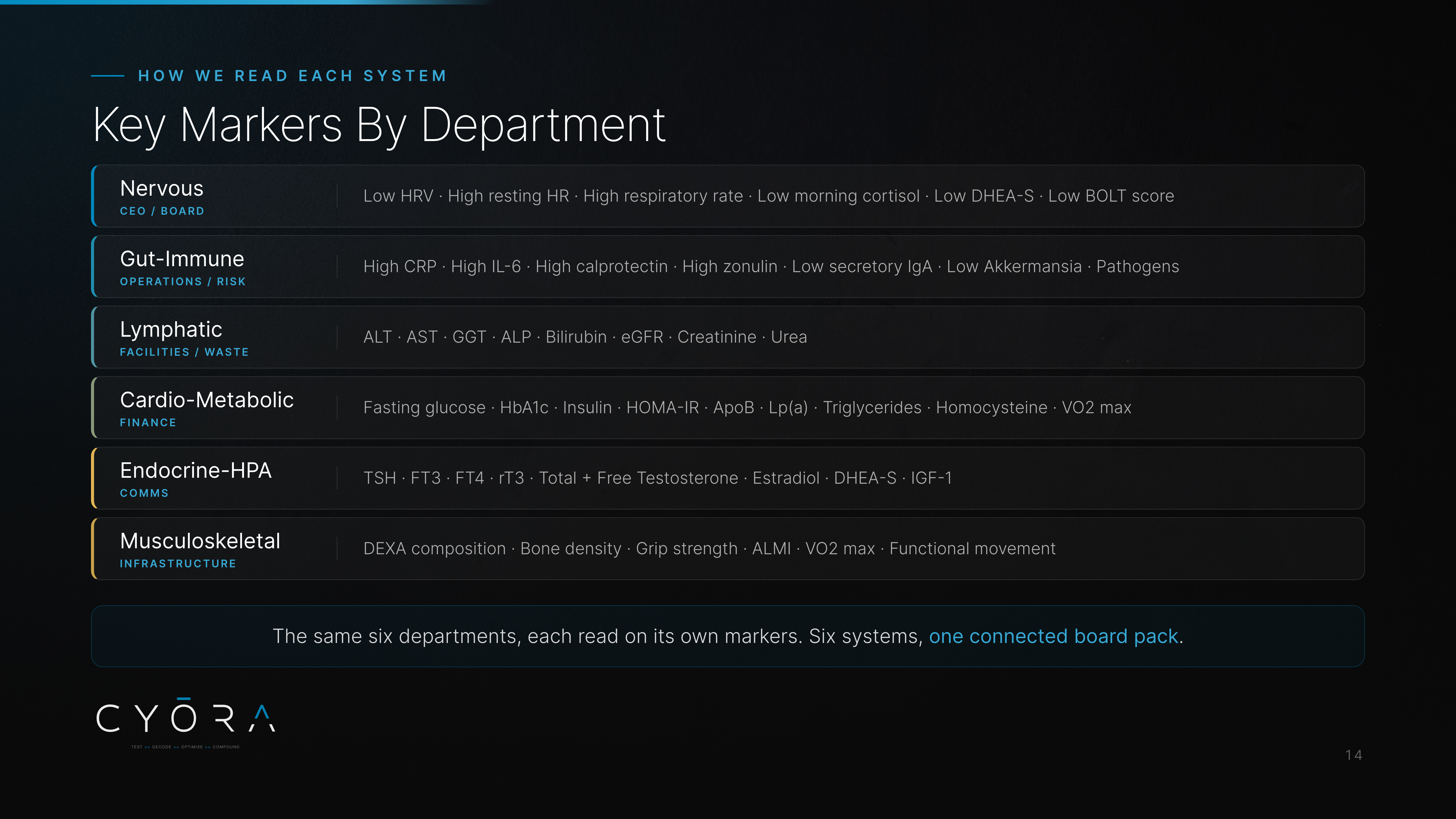Select the Cardio-Metabolic department name
This screenshot has height=819, width=1456.
pos(207,400)
